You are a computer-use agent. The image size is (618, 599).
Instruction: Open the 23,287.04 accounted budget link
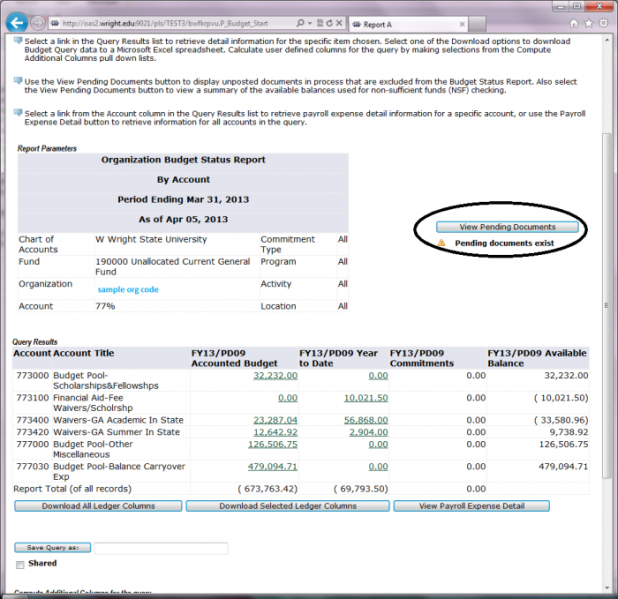pos(275,420)
